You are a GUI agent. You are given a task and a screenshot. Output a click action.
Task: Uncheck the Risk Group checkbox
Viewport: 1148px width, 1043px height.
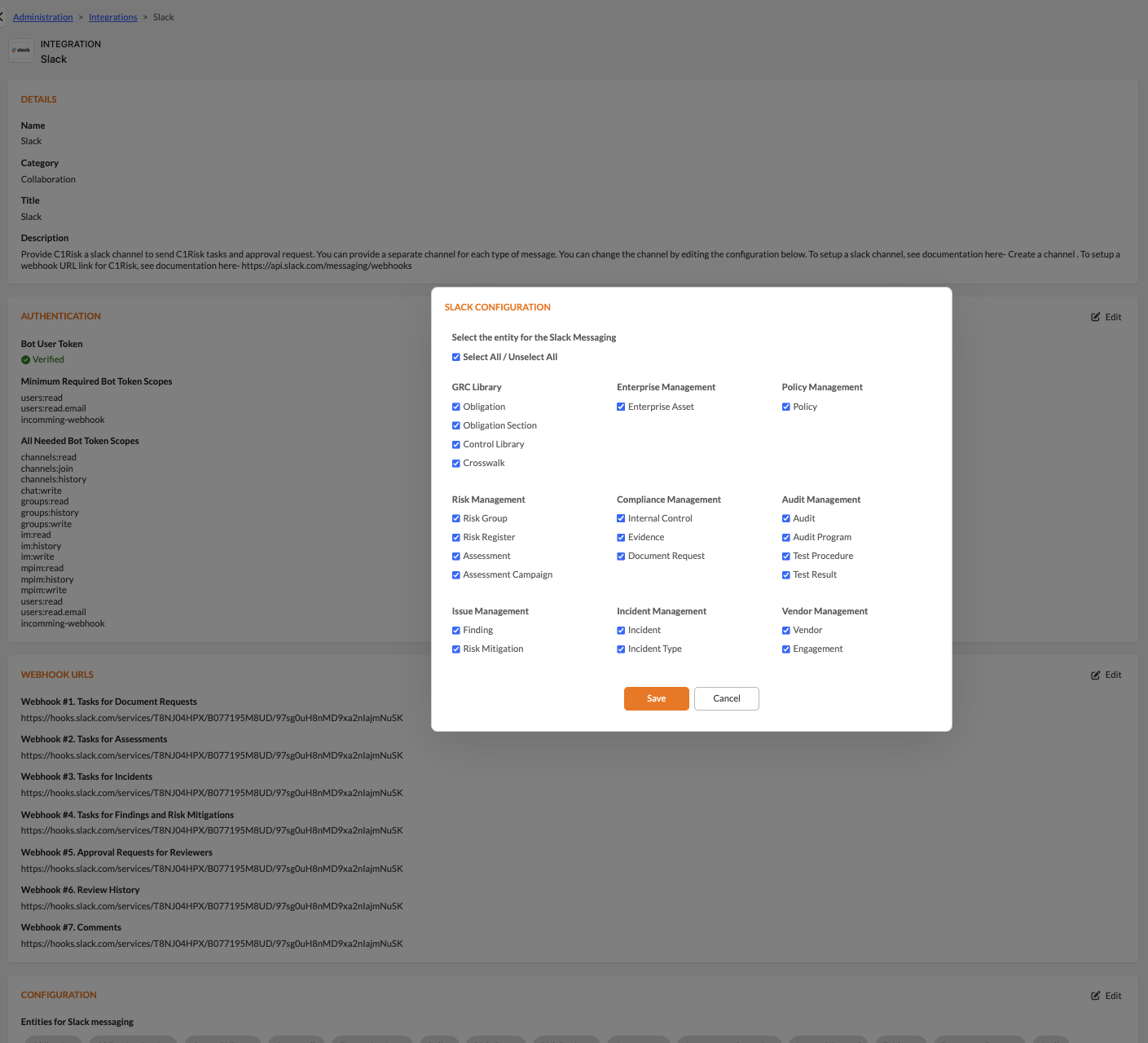click(456, 518)
